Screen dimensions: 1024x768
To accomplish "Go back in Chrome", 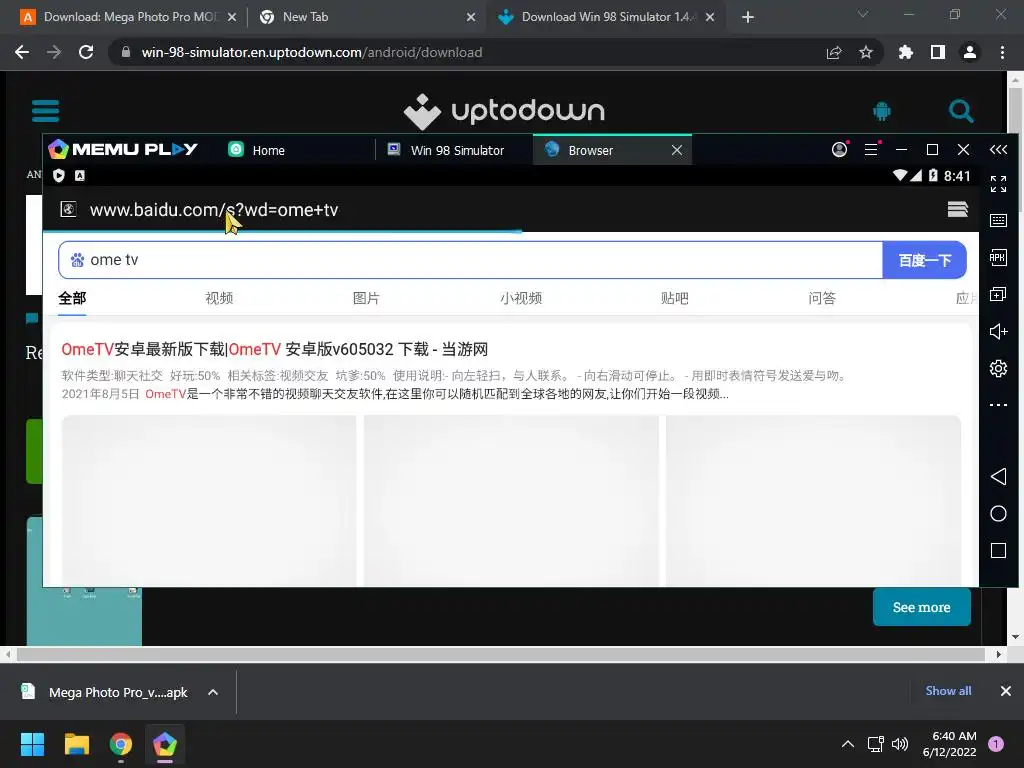I will (x=22, y=52).
